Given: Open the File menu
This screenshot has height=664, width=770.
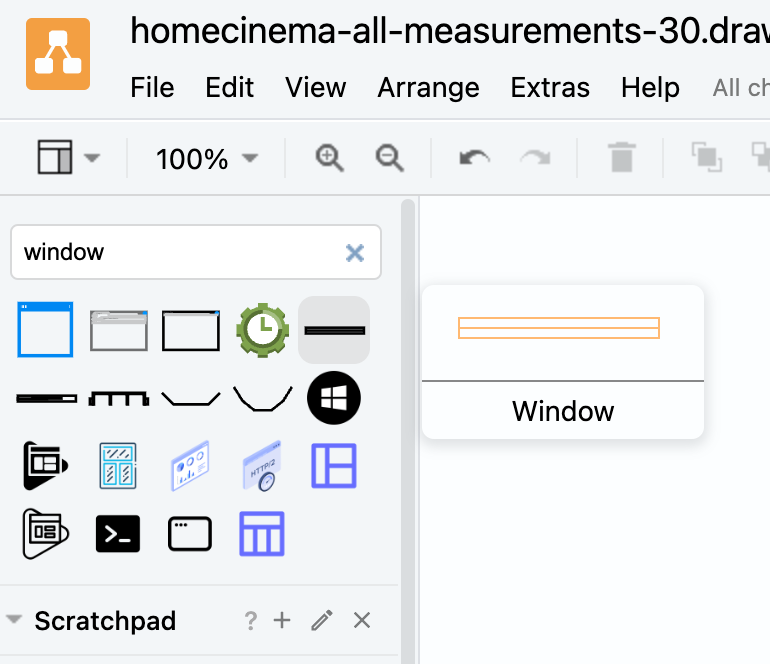Looking at the screenshot, I should pos(152,88).
